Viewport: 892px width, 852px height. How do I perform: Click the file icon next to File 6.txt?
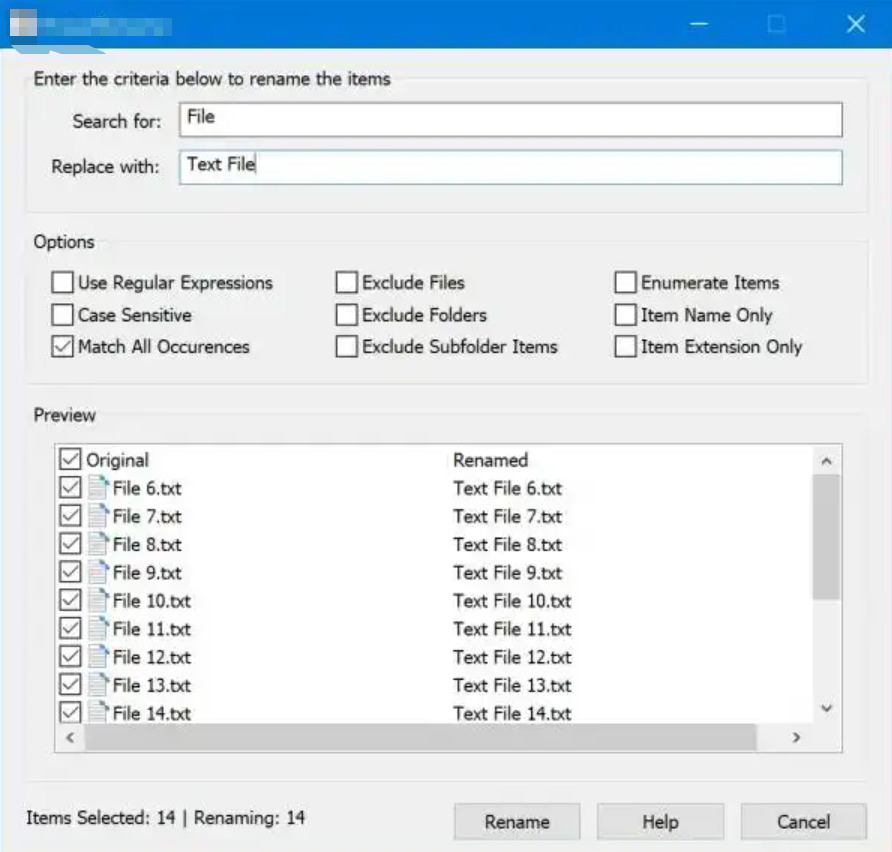[x=98, y=488]
